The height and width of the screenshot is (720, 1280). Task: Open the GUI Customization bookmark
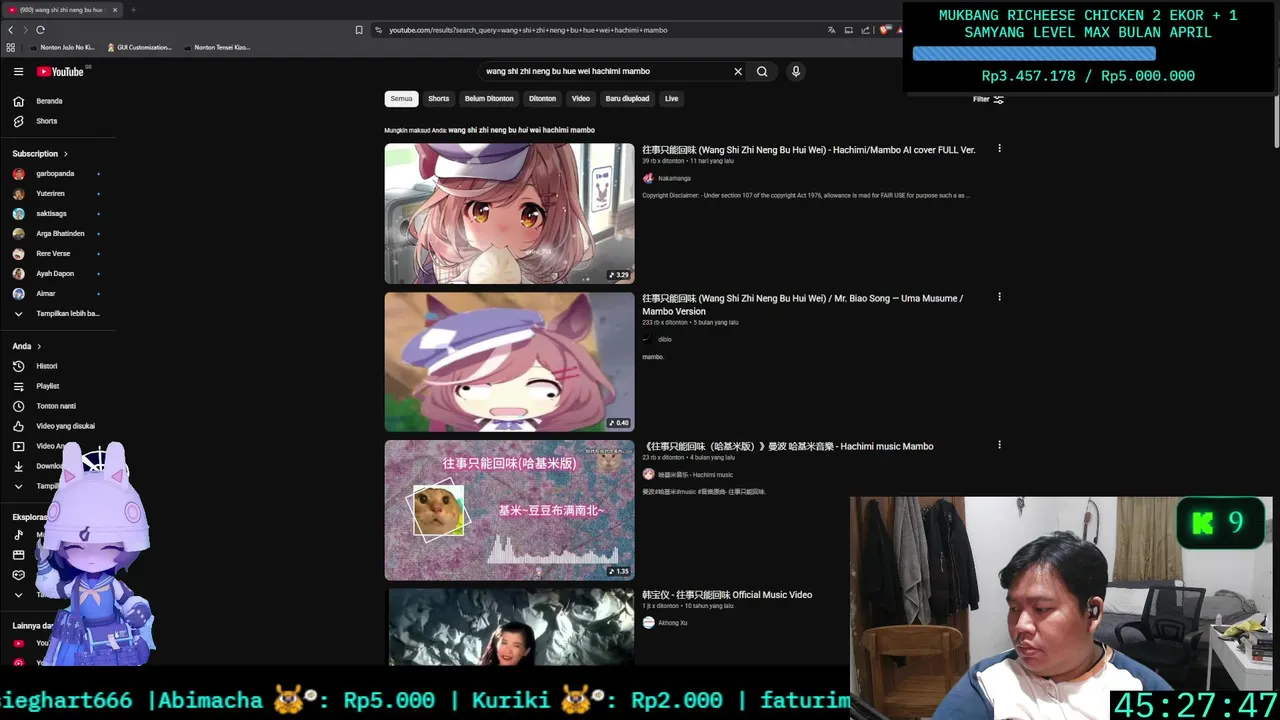[x=139, y=47]
